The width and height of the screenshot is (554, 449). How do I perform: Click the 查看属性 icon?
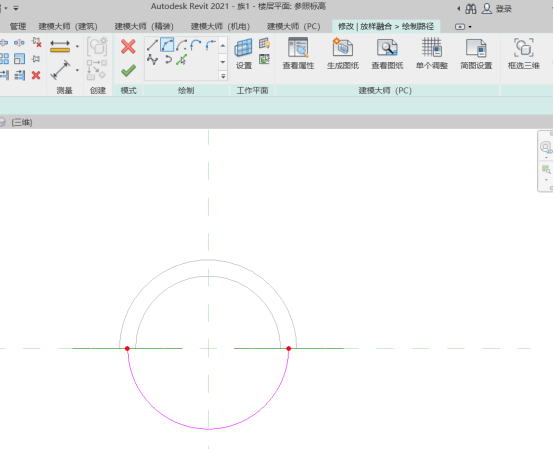298,47
